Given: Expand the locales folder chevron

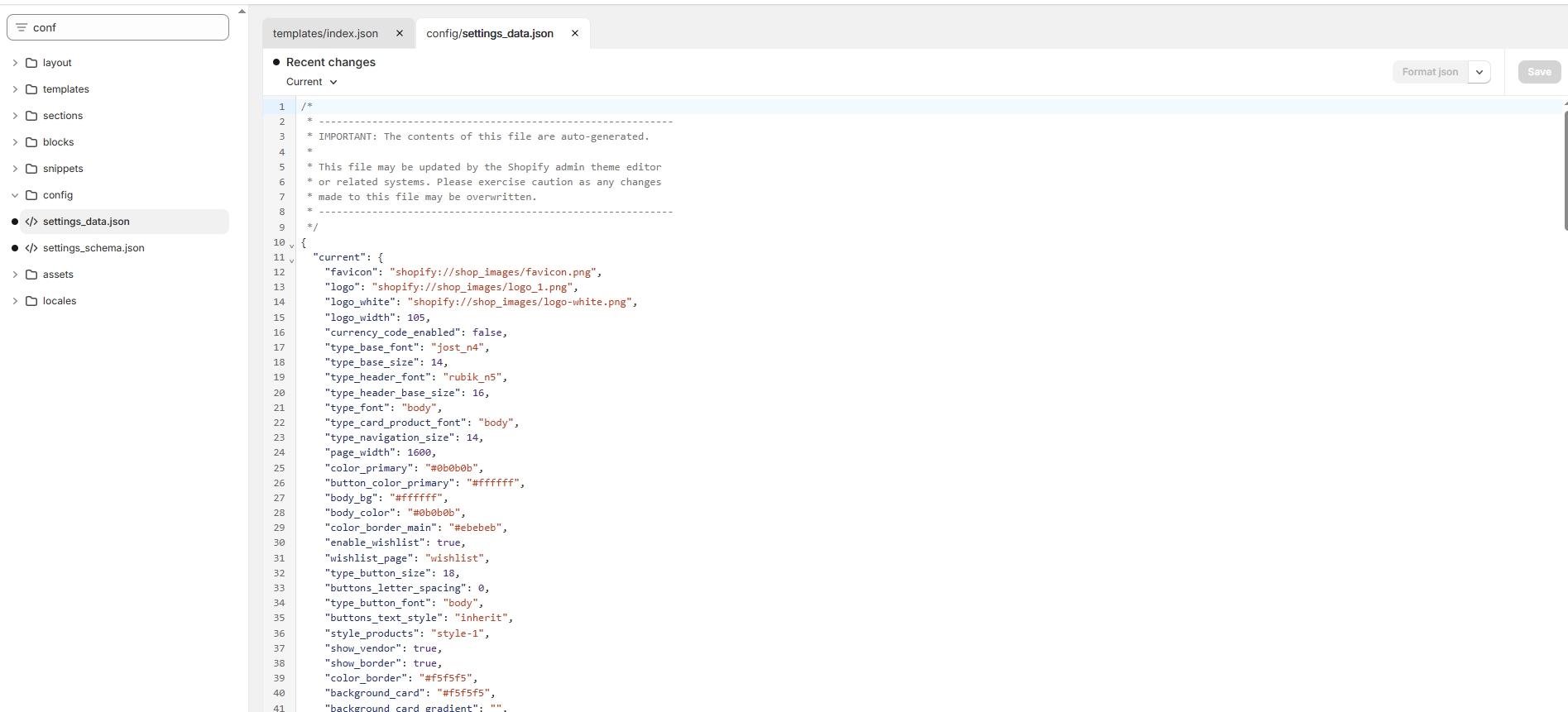Looking at the screenshot, I should (x=15, y=301).
